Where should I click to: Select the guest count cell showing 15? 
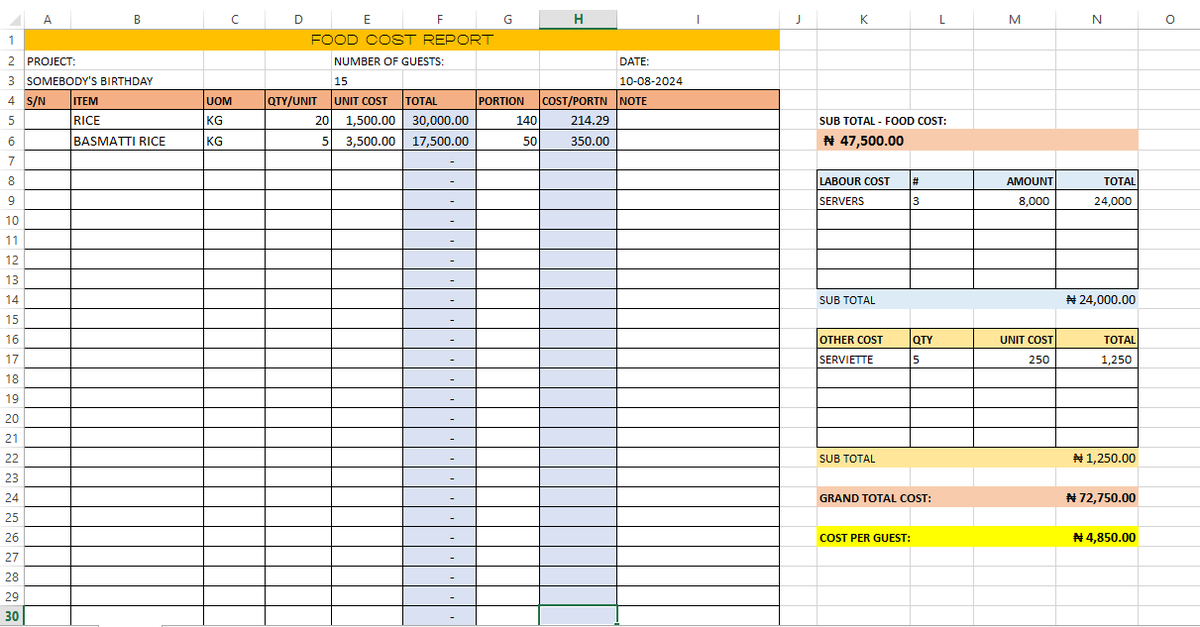pyautogui.click(x=367, y=81)
